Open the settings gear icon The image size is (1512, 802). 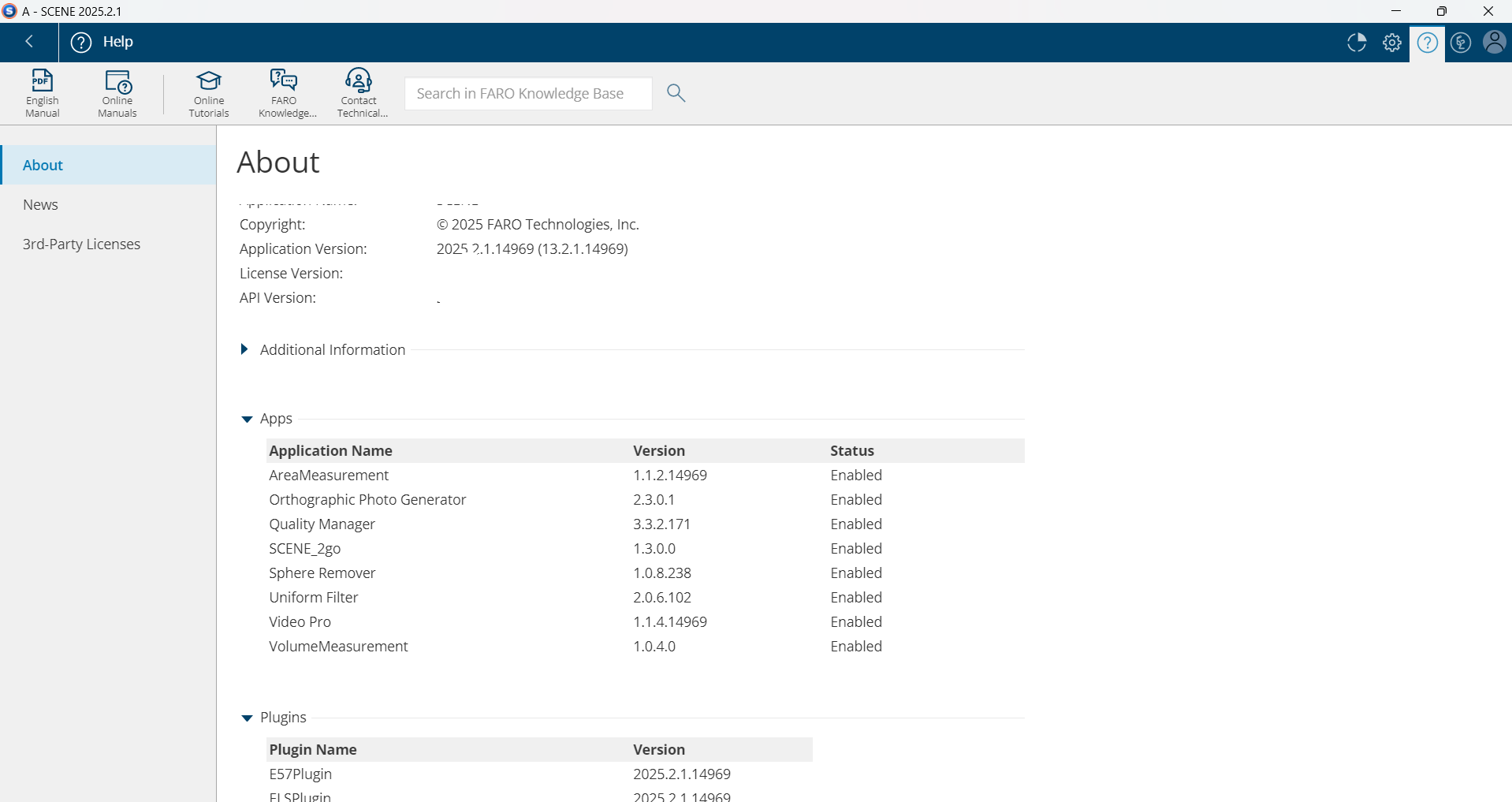tap(1391, 43)
